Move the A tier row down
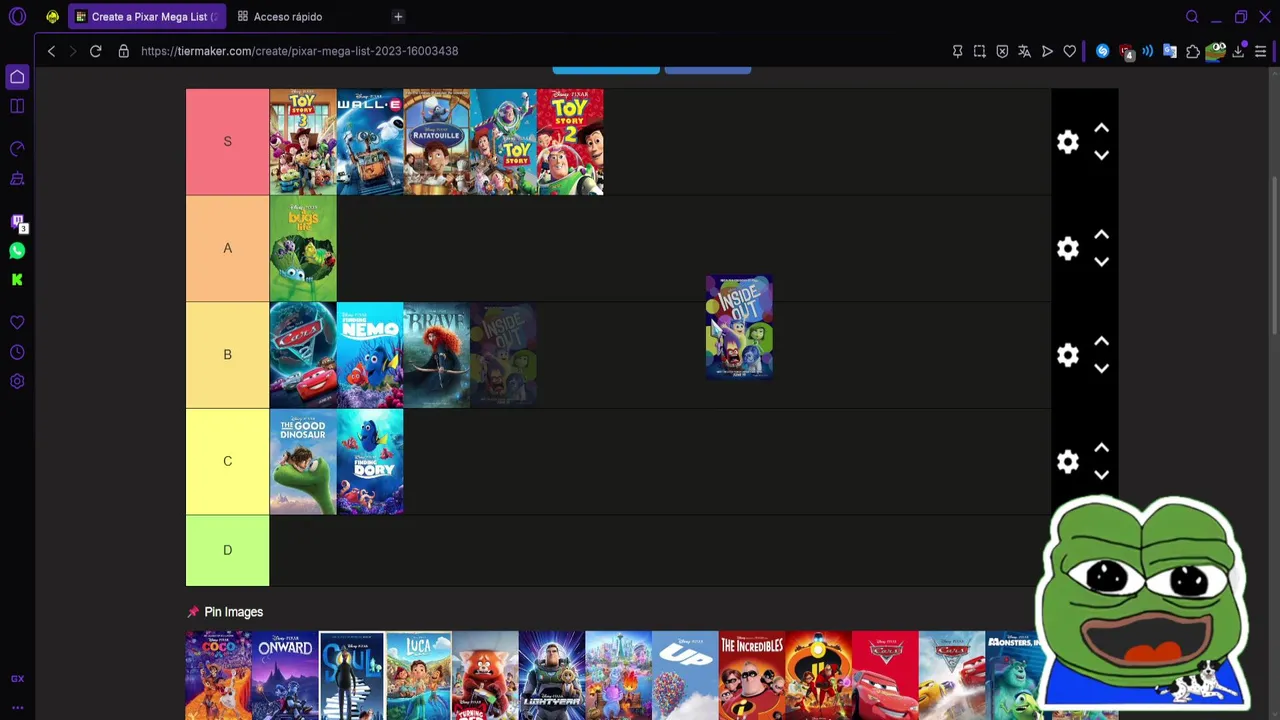The width and height of the screenshot is (1280, 720). coord(1101,262)
